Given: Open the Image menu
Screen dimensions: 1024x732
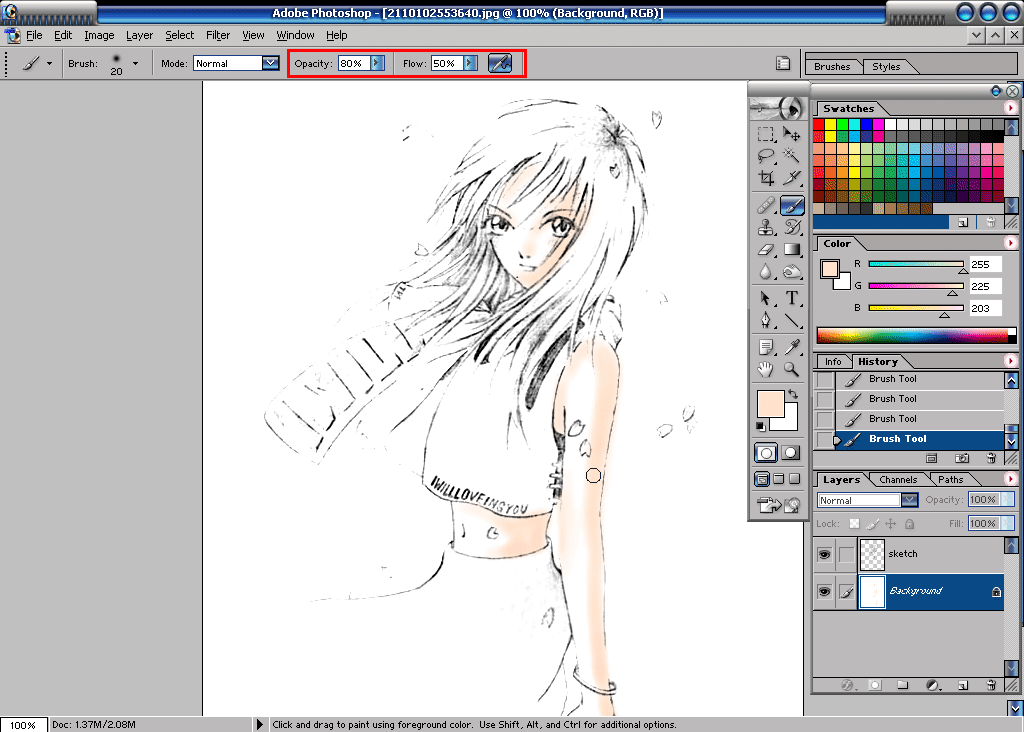Looking at the screenshot, I should pos(99,35).
